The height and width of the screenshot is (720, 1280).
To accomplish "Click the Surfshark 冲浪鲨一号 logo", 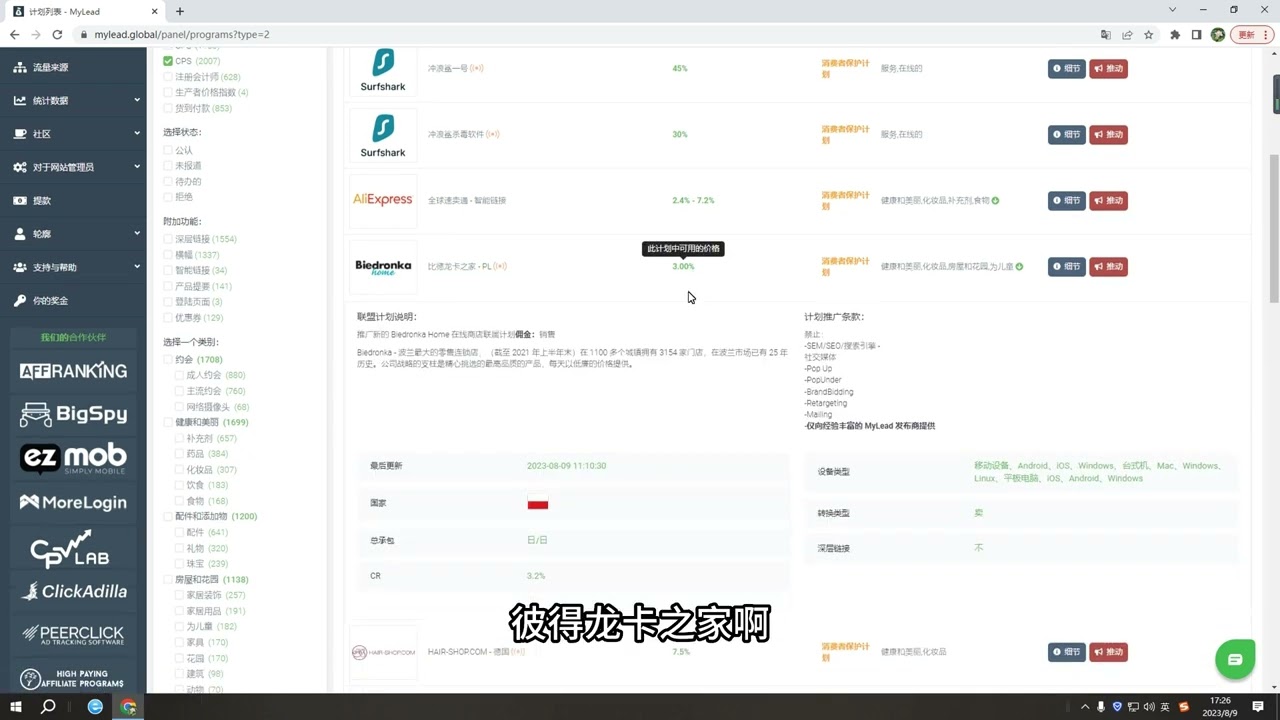I will tap(383, 70).
